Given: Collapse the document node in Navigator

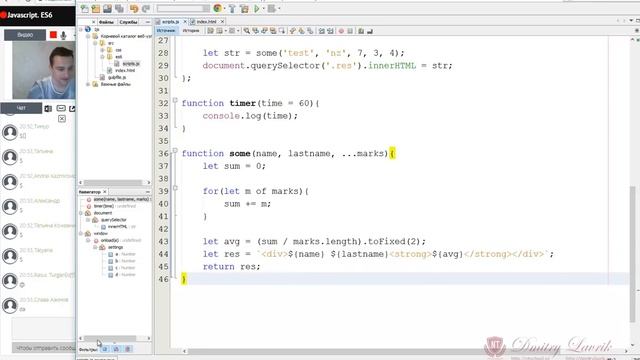Looking at the screenshot, I should pos(81,213).
